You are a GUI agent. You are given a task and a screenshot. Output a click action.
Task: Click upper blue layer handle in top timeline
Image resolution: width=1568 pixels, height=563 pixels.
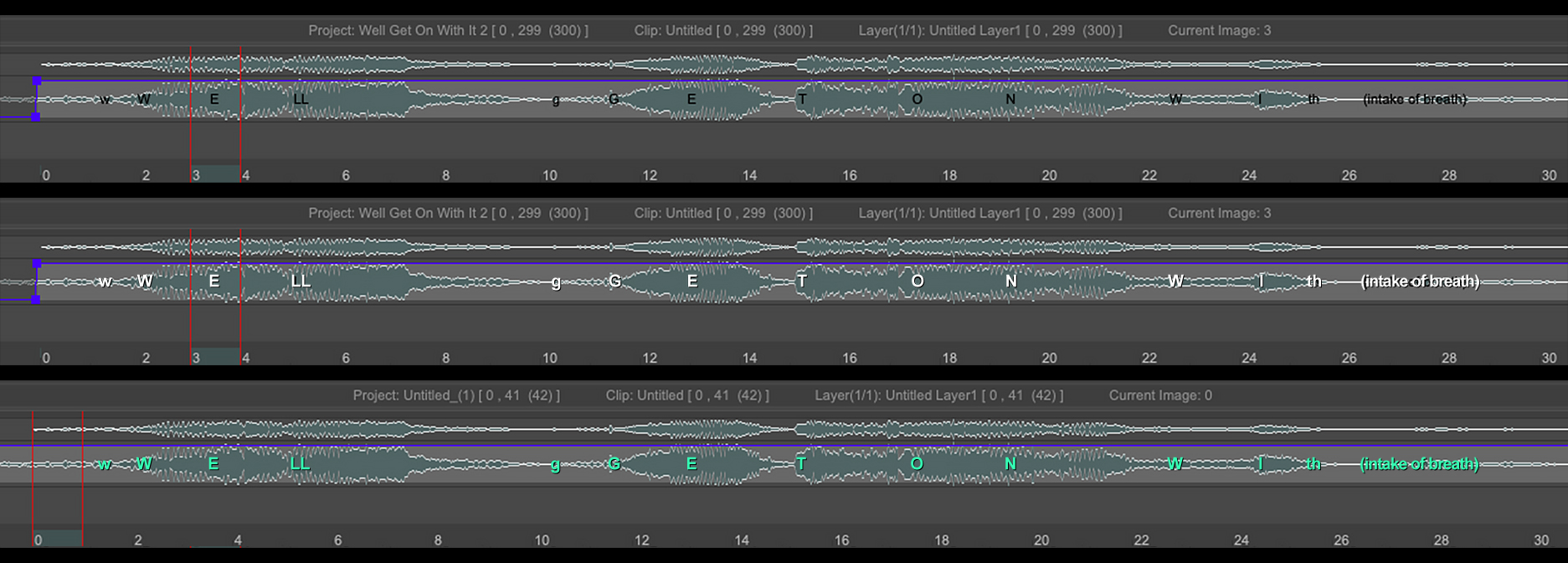click(36, 81)
